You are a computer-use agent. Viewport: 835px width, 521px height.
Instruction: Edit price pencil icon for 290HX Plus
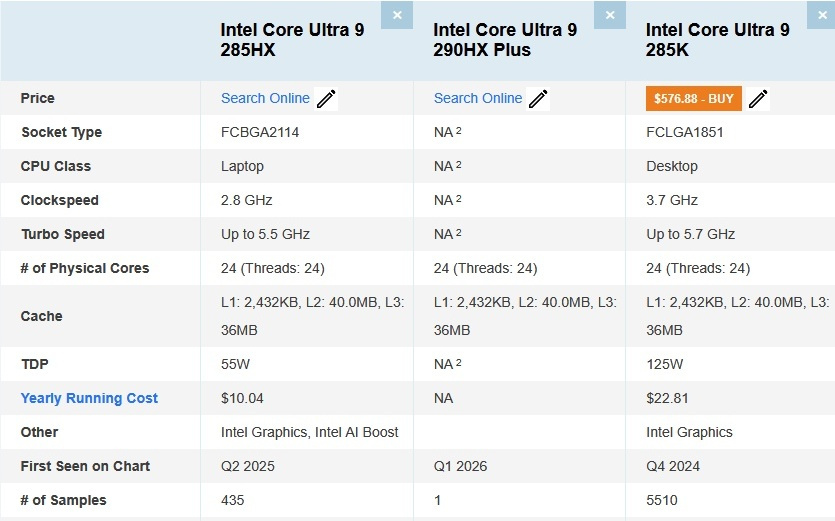pyautogui.click(x=538, y=99)
